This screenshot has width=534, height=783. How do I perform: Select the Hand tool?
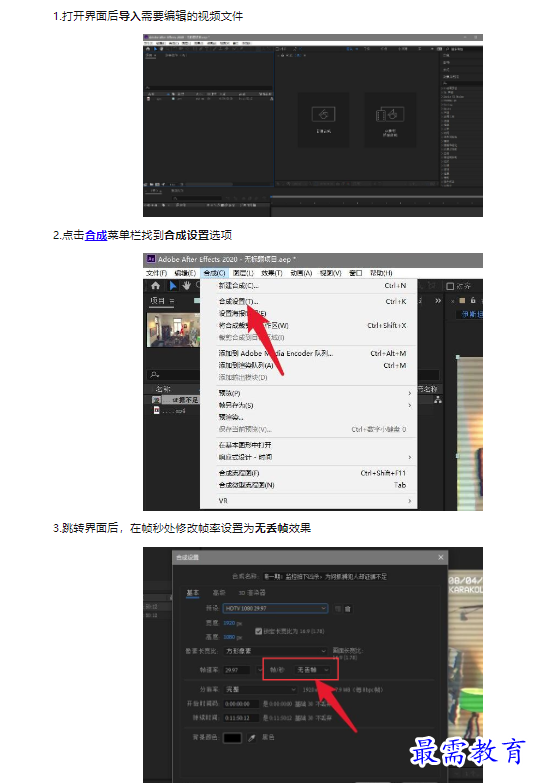point(186,286)
